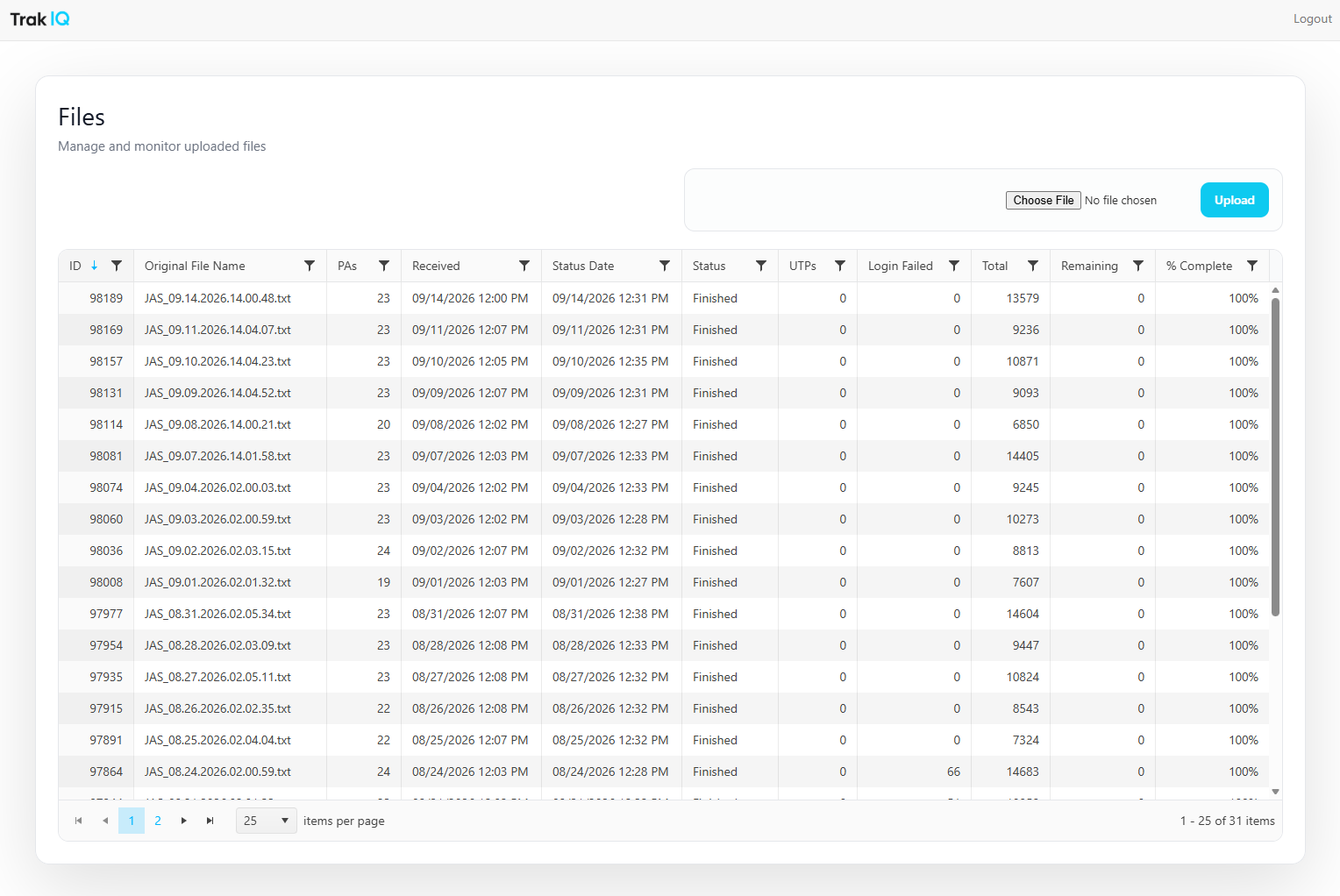Click the 'No file chosen' text
The width and height of the screenshot is (1340, 896).
[1121, 200]
